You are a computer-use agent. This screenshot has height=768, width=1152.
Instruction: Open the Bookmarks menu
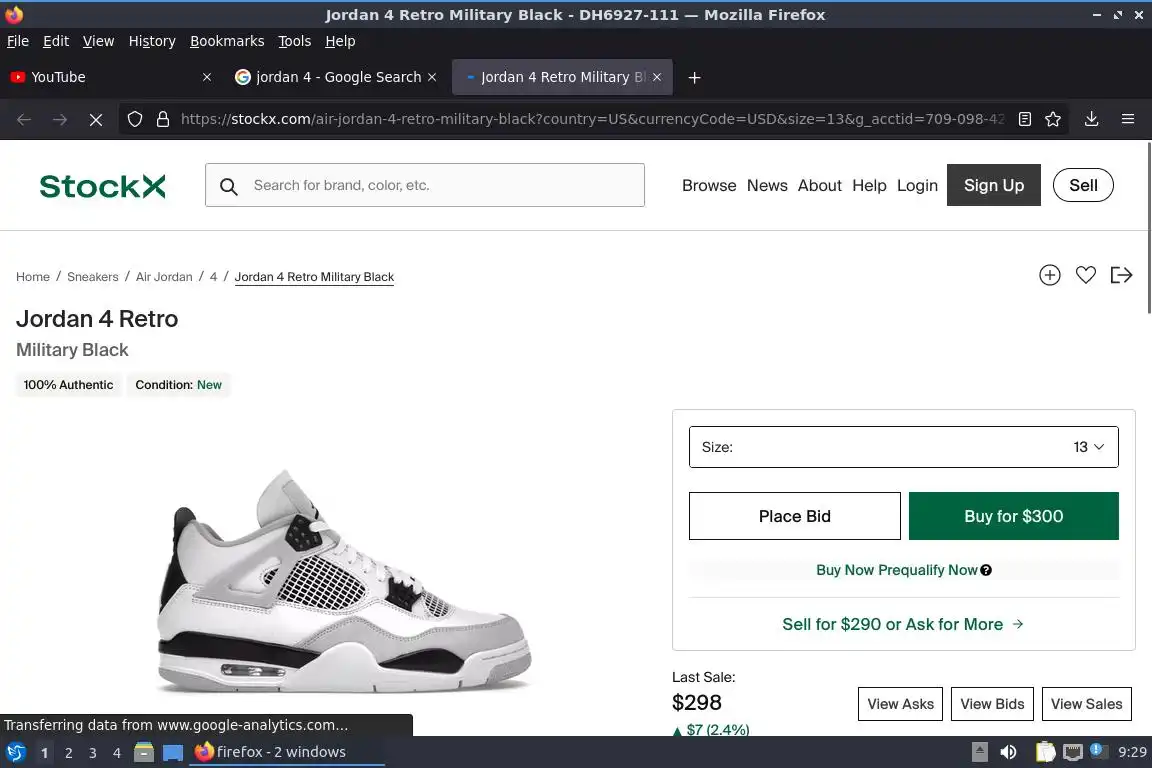click(x=227, y=41)
